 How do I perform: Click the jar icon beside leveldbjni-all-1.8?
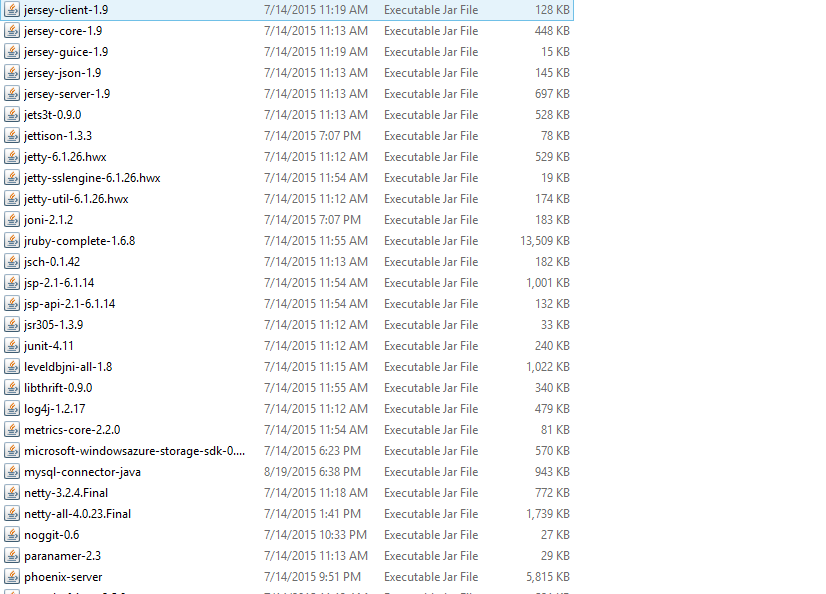(12, 367)
